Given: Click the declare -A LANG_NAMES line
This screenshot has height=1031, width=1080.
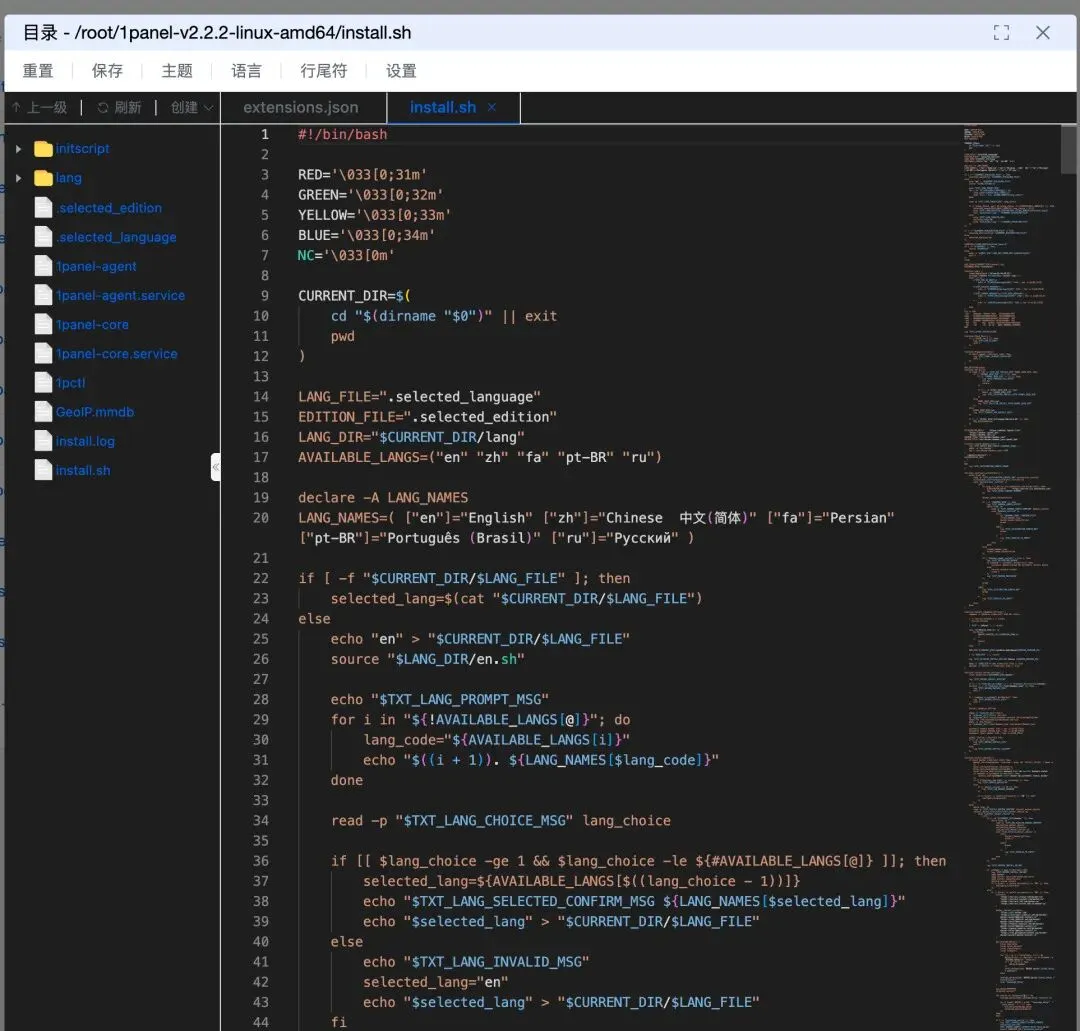Looking at the screenshot, I should pyautogui.click(x=383, y=497).
